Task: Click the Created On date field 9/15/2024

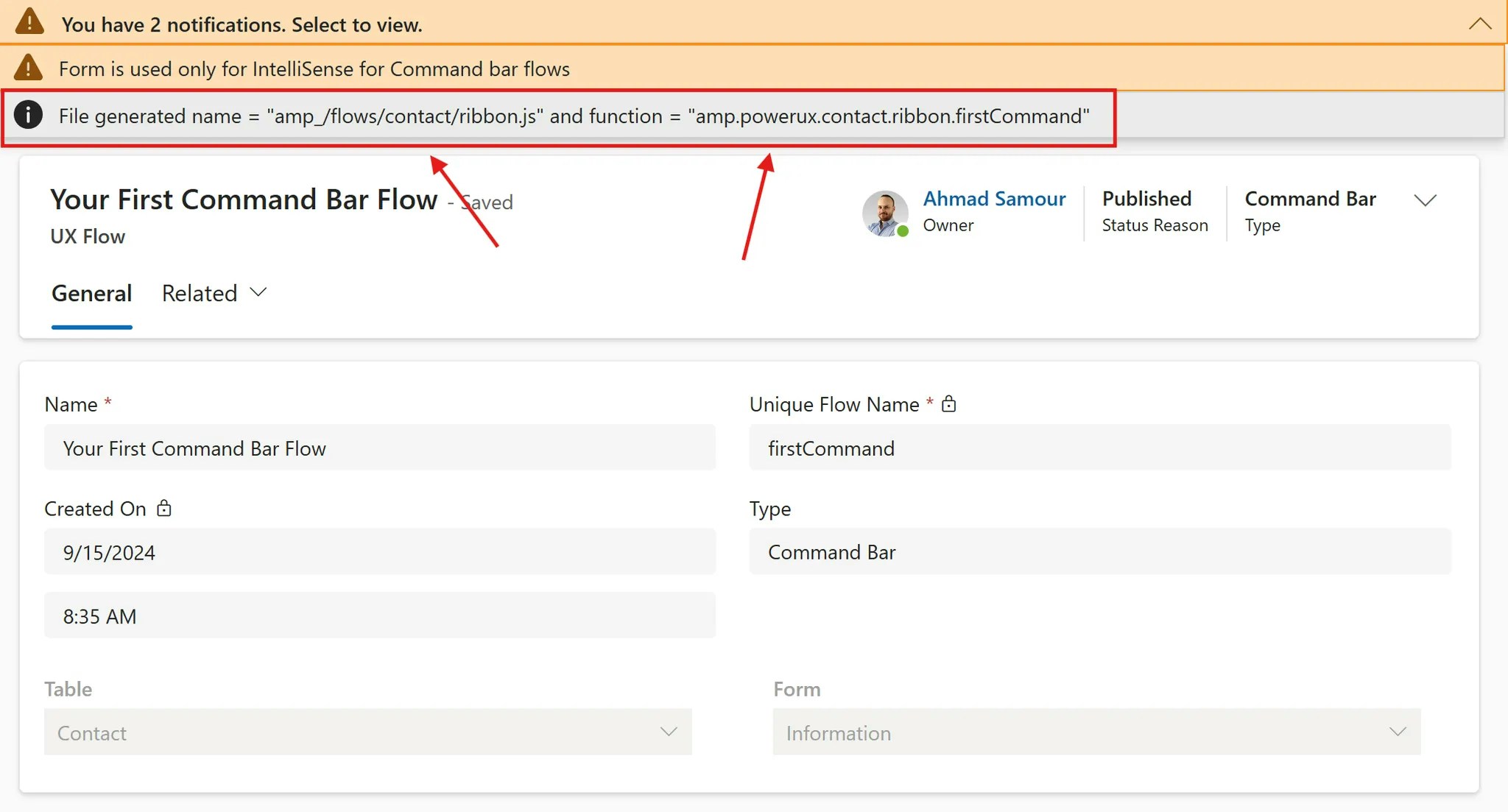Action: click(x=379, y=552)
